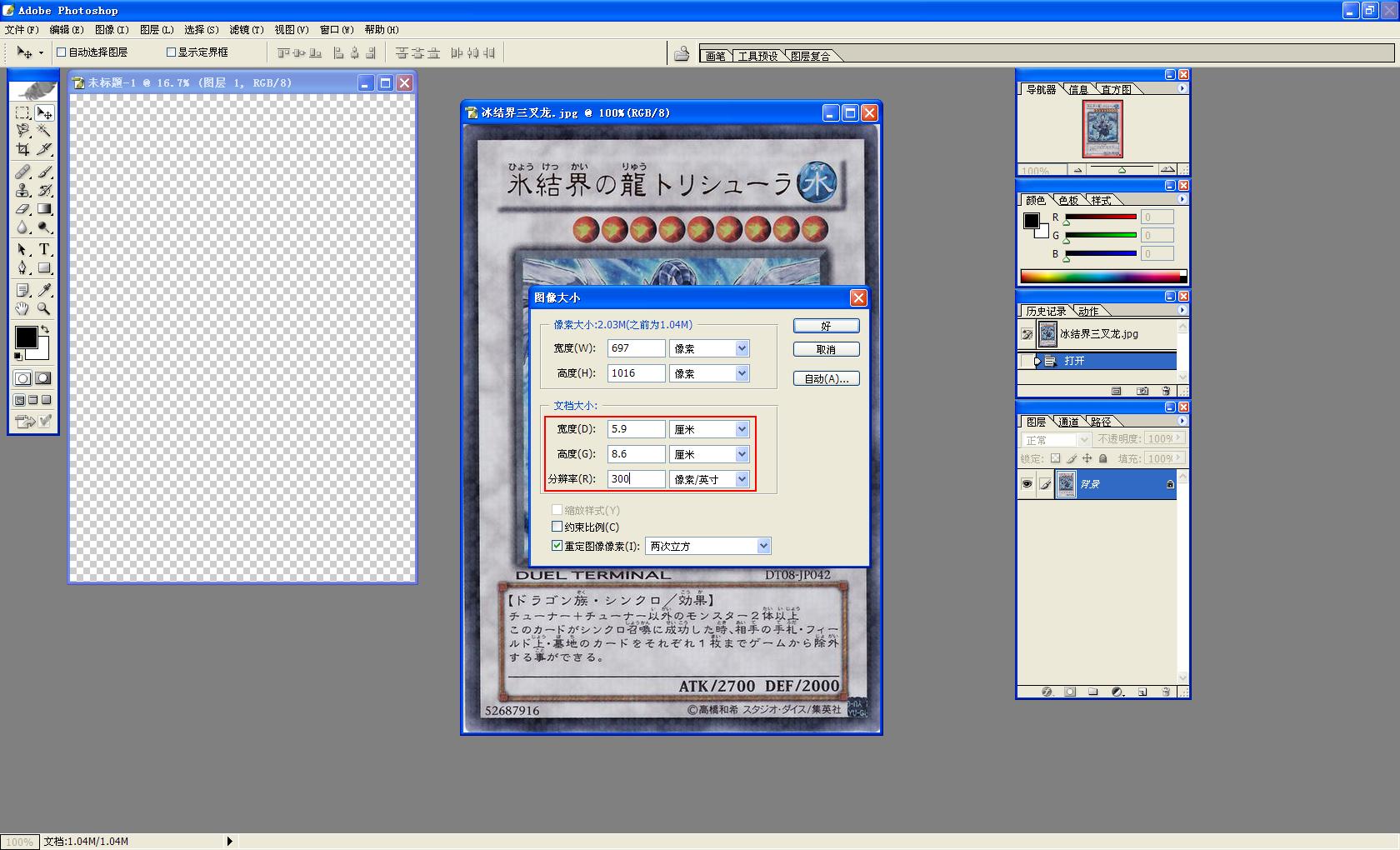Select the Slice tool
This screenshot has width=1400, height=850.
[x=44, y=149]
